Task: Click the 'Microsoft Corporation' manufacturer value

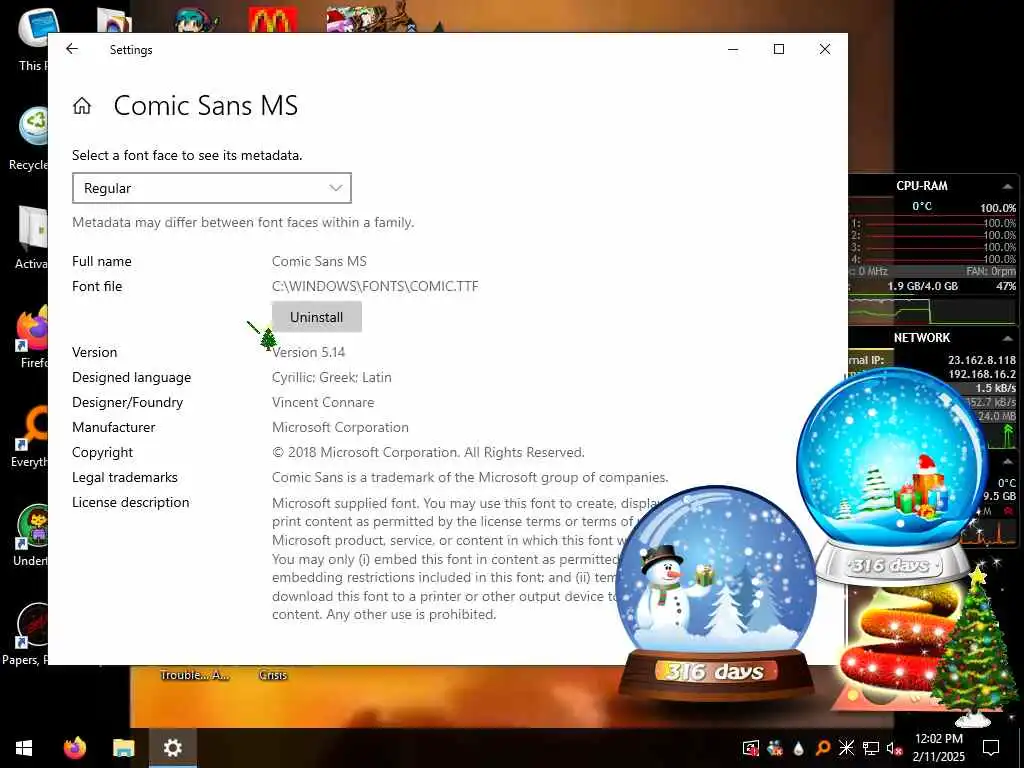Action: (340, 427)
